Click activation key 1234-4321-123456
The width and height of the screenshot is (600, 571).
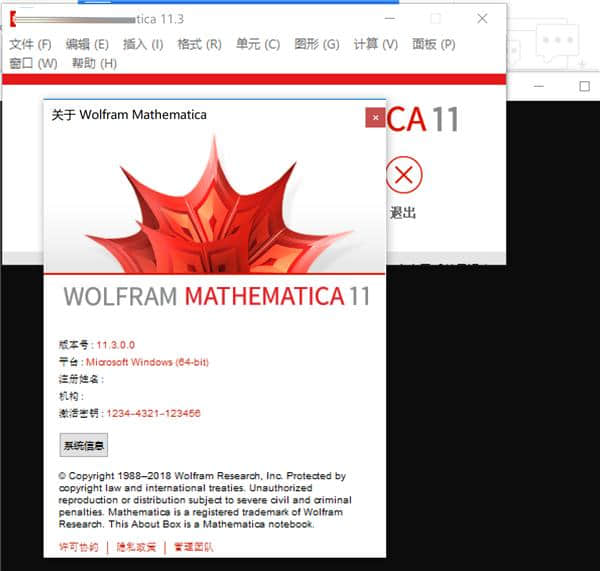(153, 413)
